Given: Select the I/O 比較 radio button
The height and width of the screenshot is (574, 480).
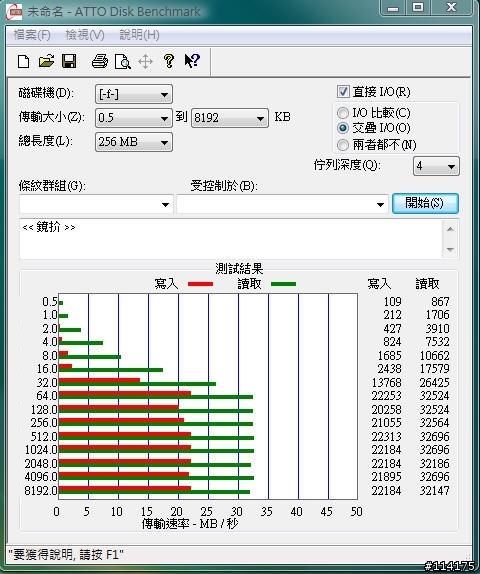Looking at the screenshot, I should click(x=343, y=113).
